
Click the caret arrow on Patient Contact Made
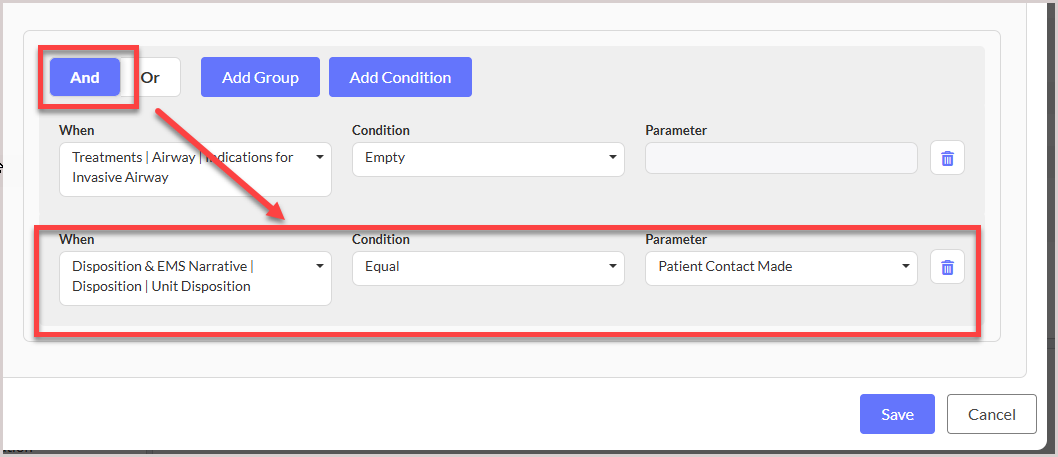click(x=906, y=266)
